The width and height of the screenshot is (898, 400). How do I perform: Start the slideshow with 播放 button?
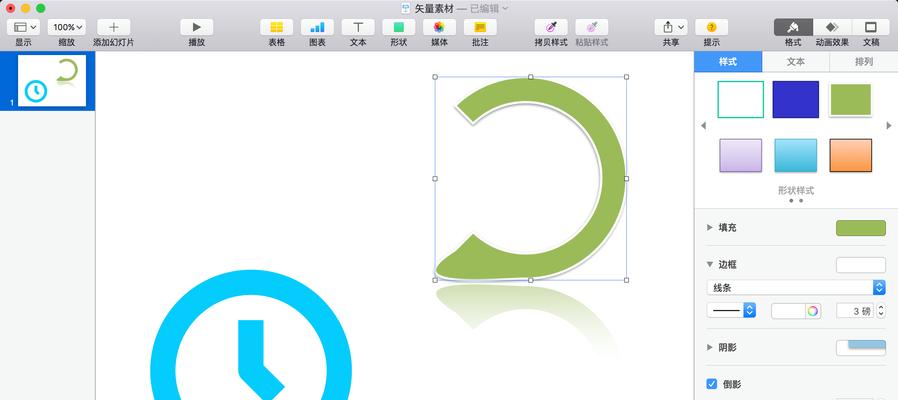(196, 27)
